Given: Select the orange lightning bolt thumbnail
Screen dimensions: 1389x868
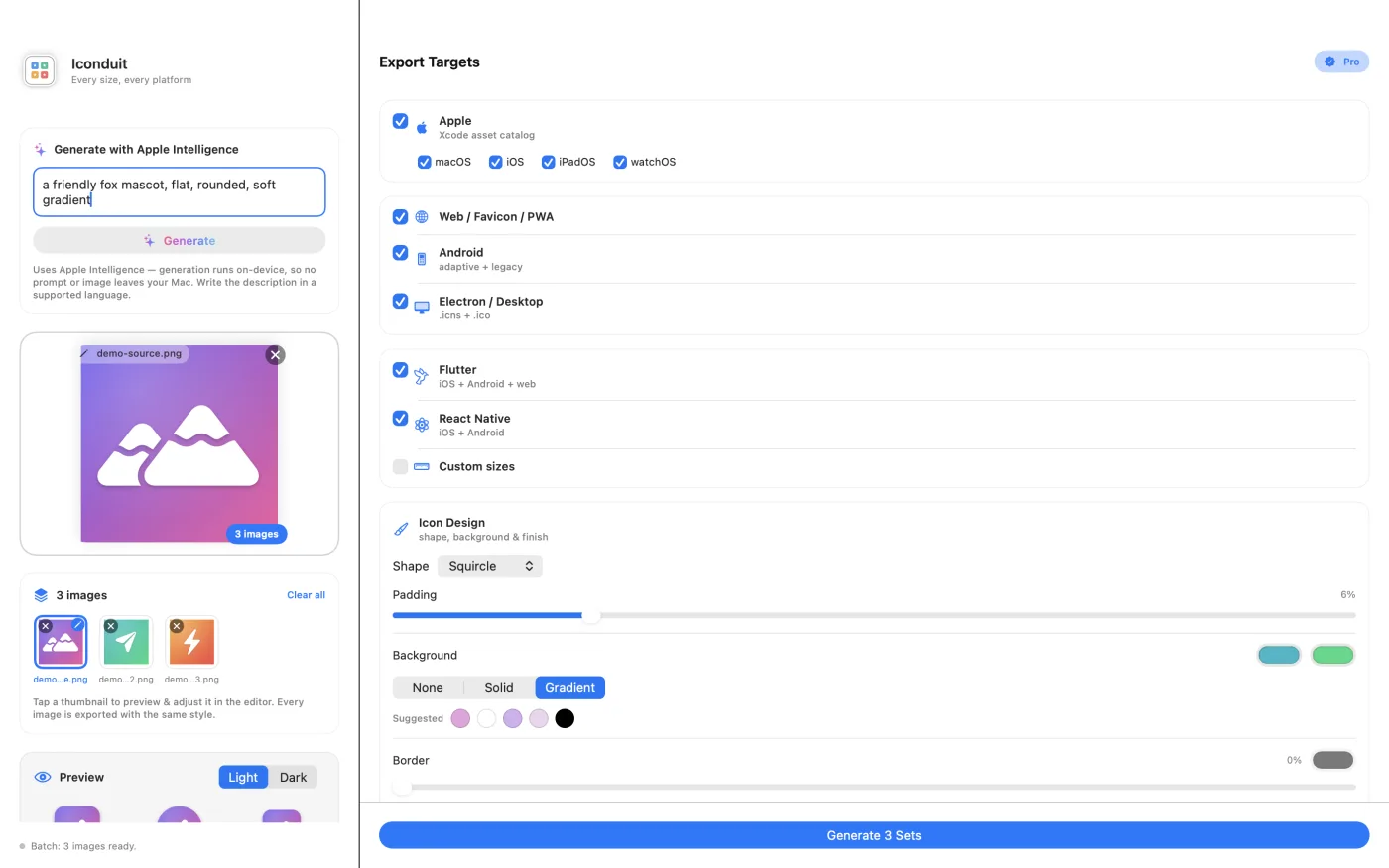Looking at the screenshot, I should [191, 642].
